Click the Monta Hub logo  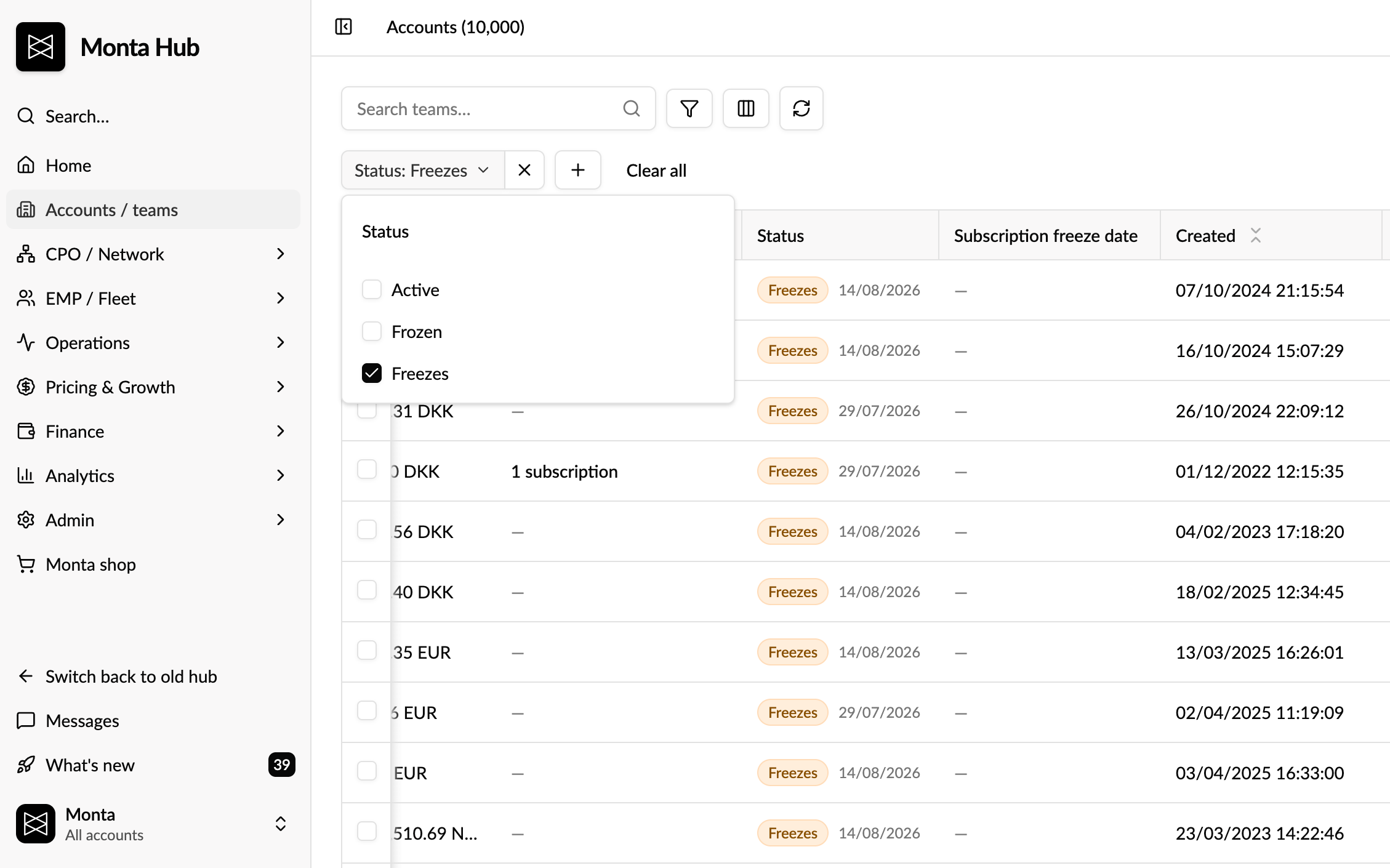point(41,47)
